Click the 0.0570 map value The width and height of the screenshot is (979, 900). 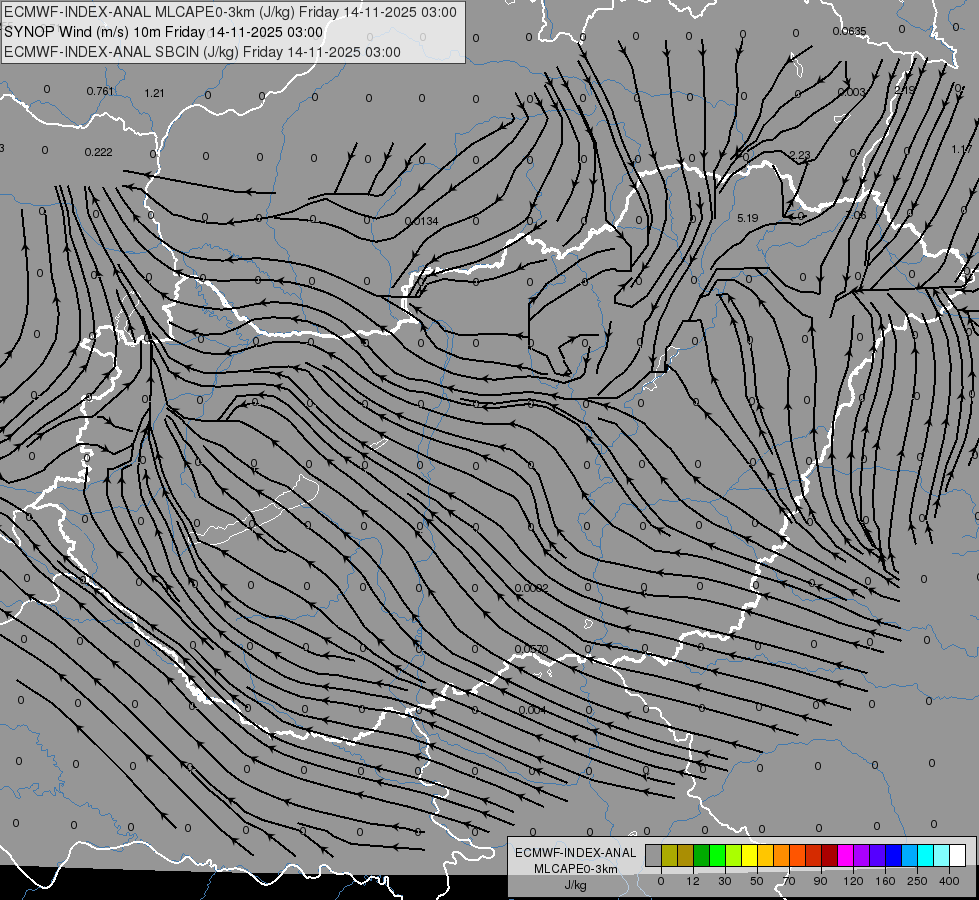[531, 650]
